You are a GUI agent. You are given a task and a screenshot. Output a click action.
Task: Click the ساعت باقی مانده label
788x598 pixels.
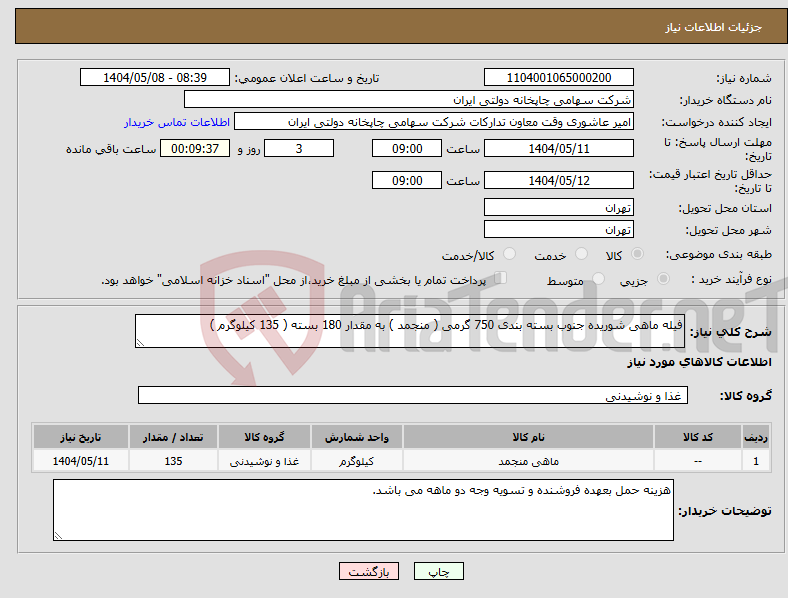click(x=111, y=149)
